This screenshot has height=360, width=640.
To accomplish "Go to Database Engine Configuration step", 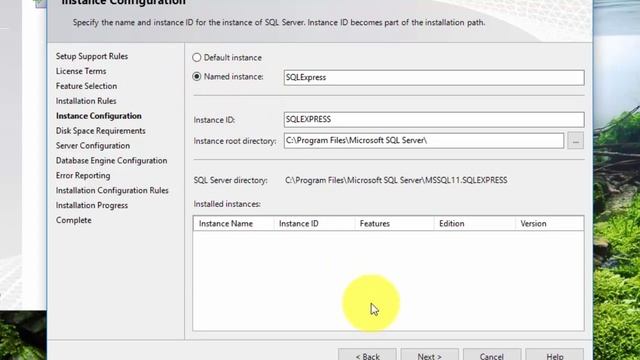I will pyautogui.click(x=111, y=160).
